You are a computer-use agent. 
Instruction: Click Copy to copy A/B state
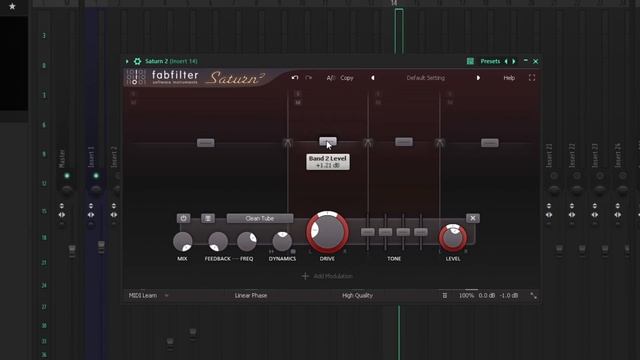coord(347,78)
